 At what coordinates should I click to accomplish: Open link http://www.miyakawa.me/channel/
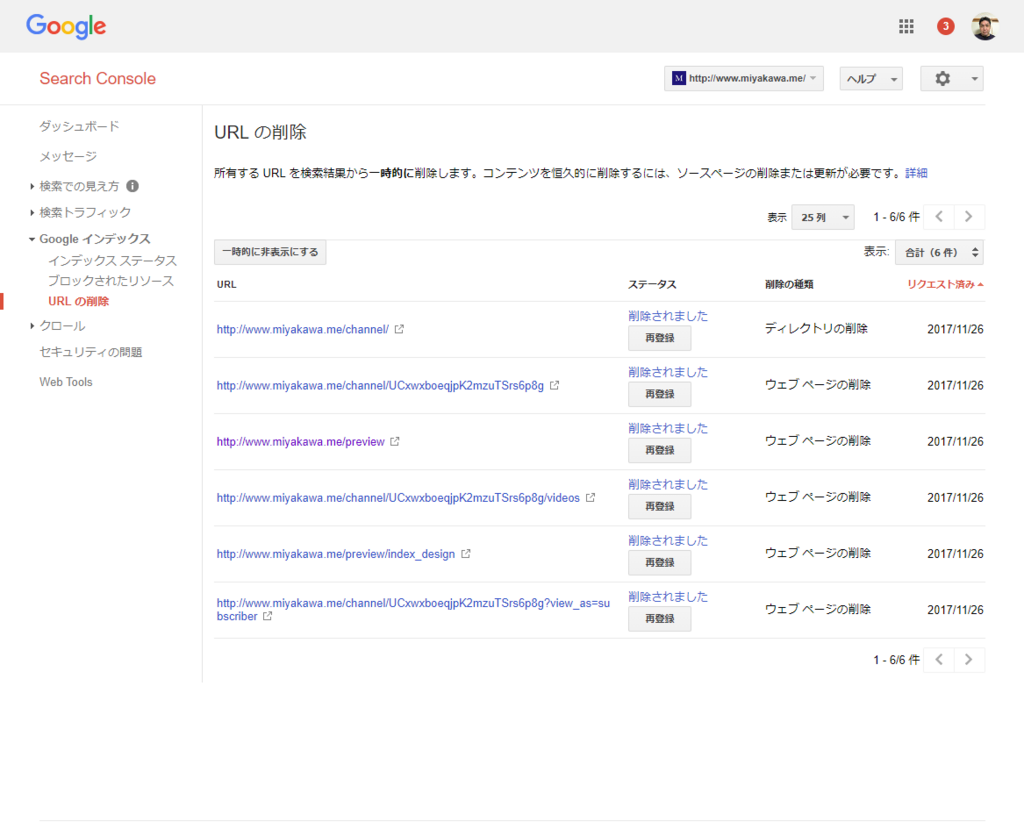(x=303, y=329)
